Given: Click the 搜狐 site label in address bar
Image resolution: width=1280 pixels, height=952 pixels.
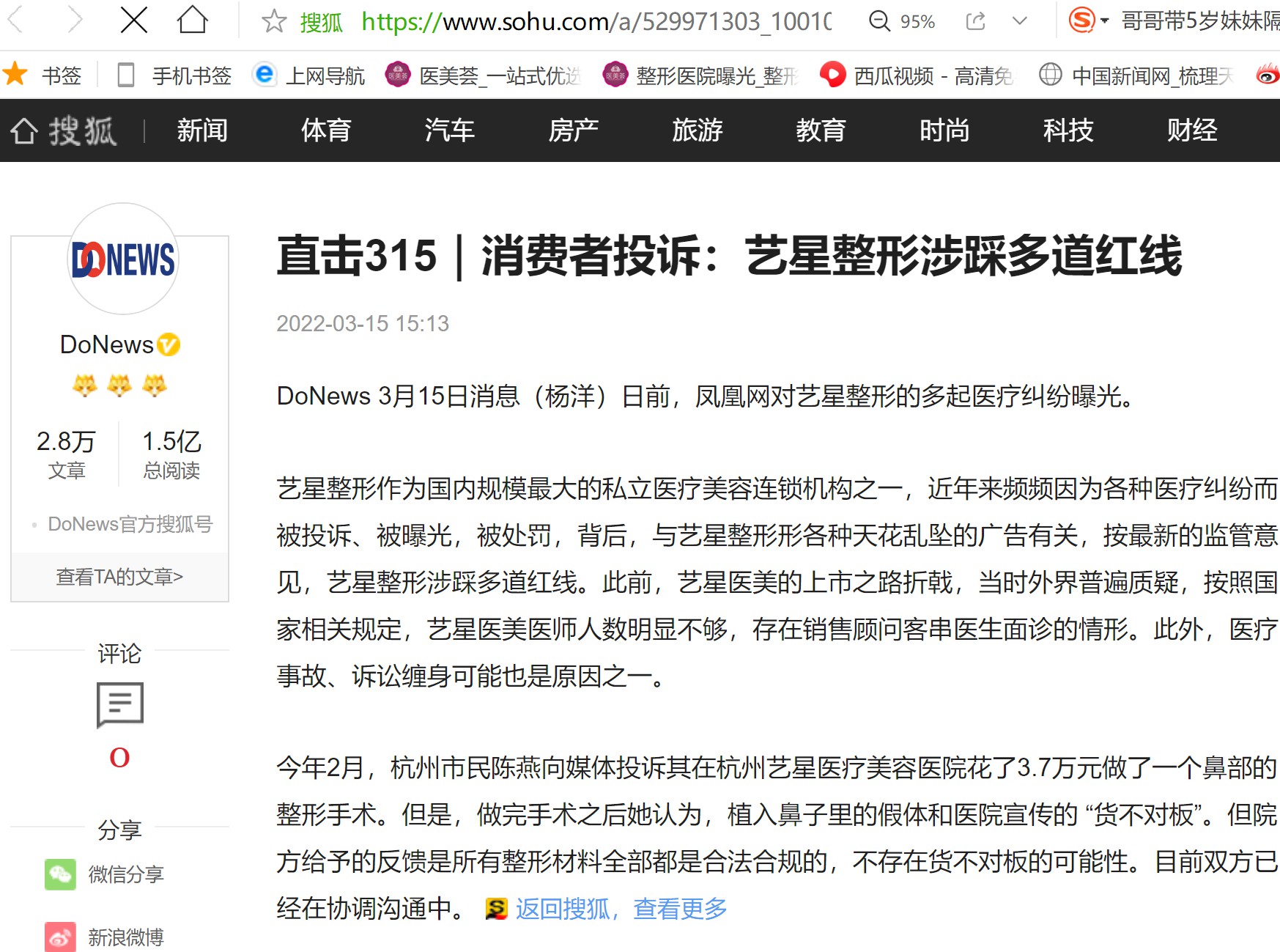Looking at the screenshot, I should [x=321, y=22].
